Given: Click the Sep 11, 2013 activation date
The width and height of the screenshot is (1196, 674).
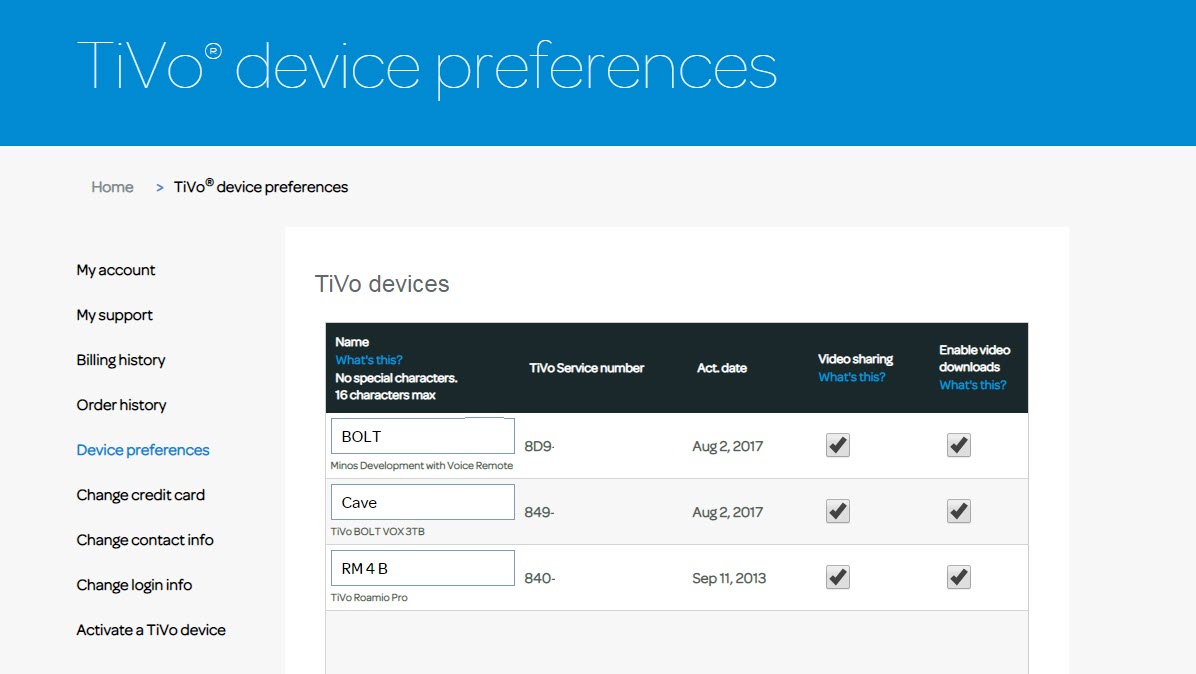Looking at the screenshot, I should click(729, 578).
